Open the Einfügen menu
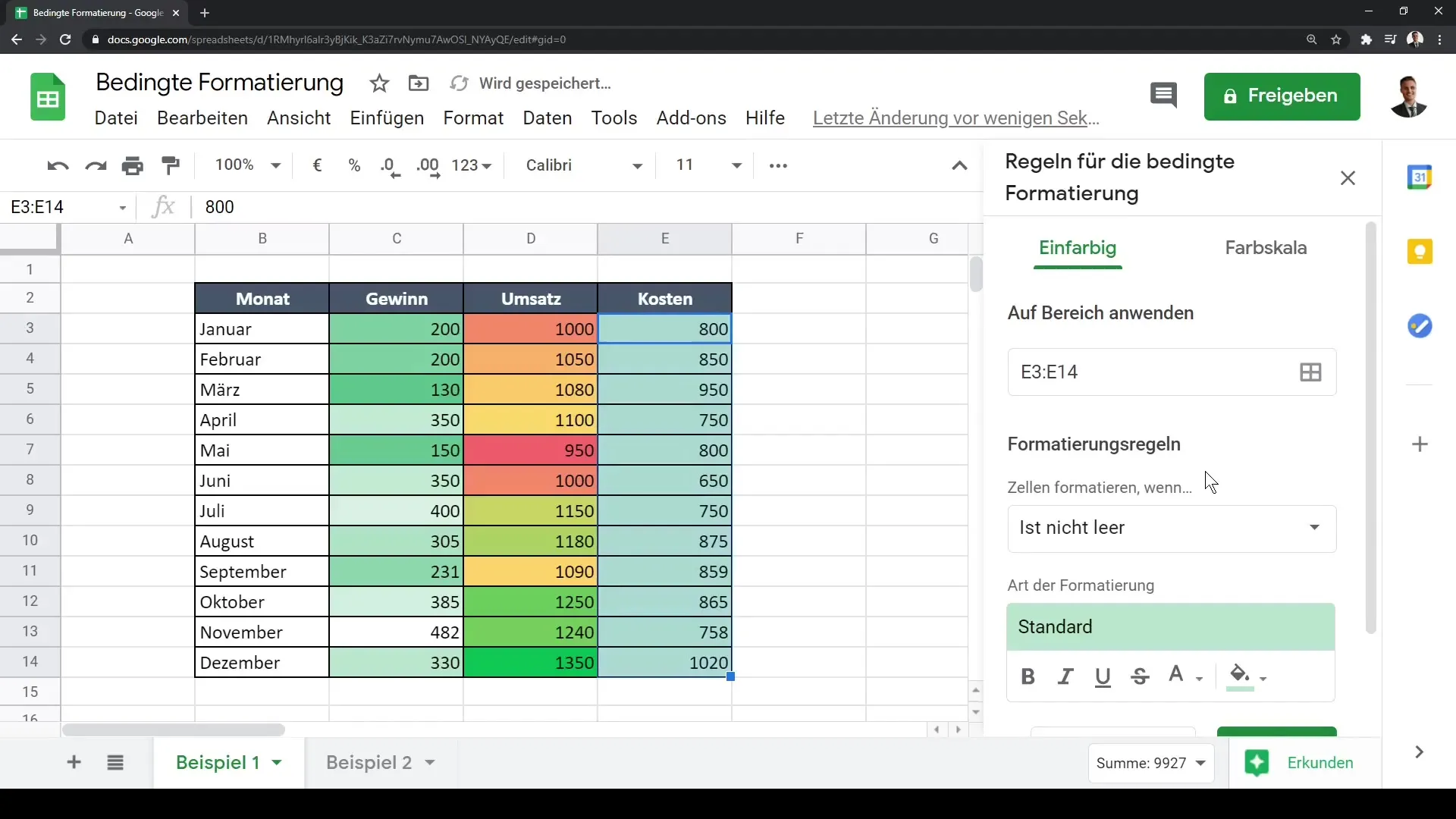The height and width of the screenshot is (819, 1456). pos(387,118)
